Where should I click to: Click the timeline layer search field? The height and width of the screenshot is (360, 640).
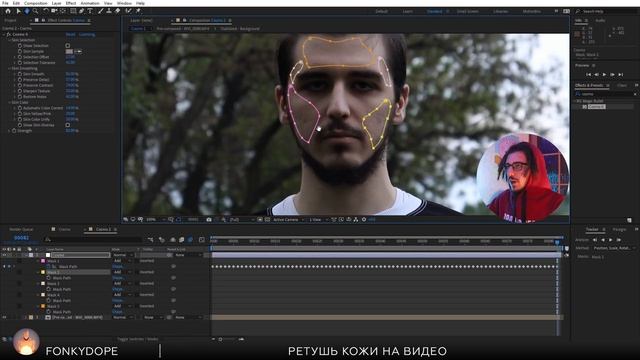pos(94,240)
